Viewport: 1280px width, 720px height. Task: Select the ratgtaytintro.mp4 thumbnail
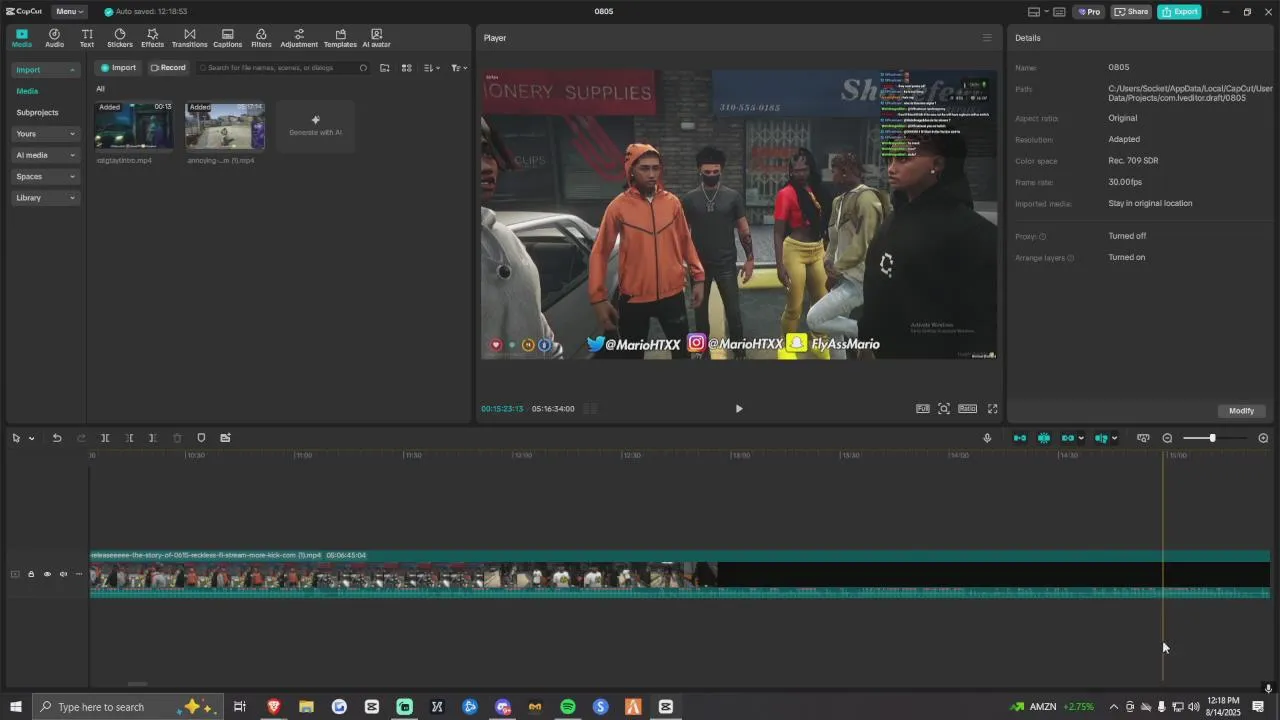coord(134,125)
